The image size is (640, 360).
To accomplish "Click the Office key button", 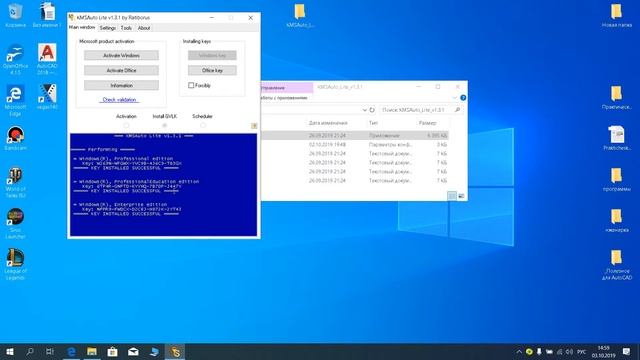I will pyautogui.click(x=212, y=70).
